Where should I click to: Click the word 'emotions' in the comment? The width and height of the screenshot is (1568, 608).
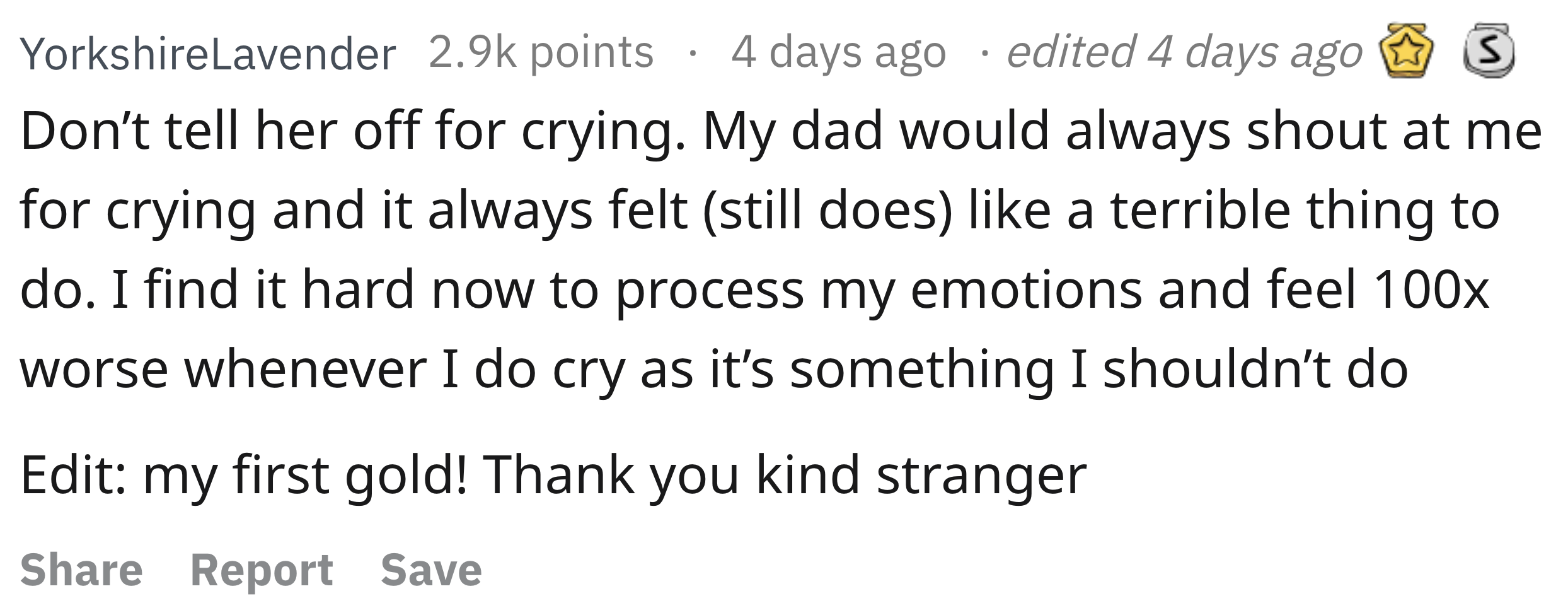(1026, 290)
